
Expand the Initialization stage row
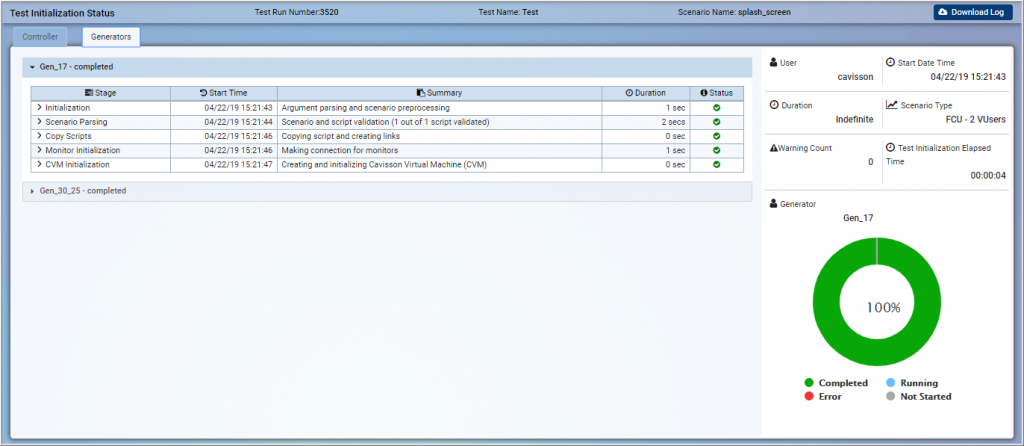pyautogui.click(x=39, y=108)
